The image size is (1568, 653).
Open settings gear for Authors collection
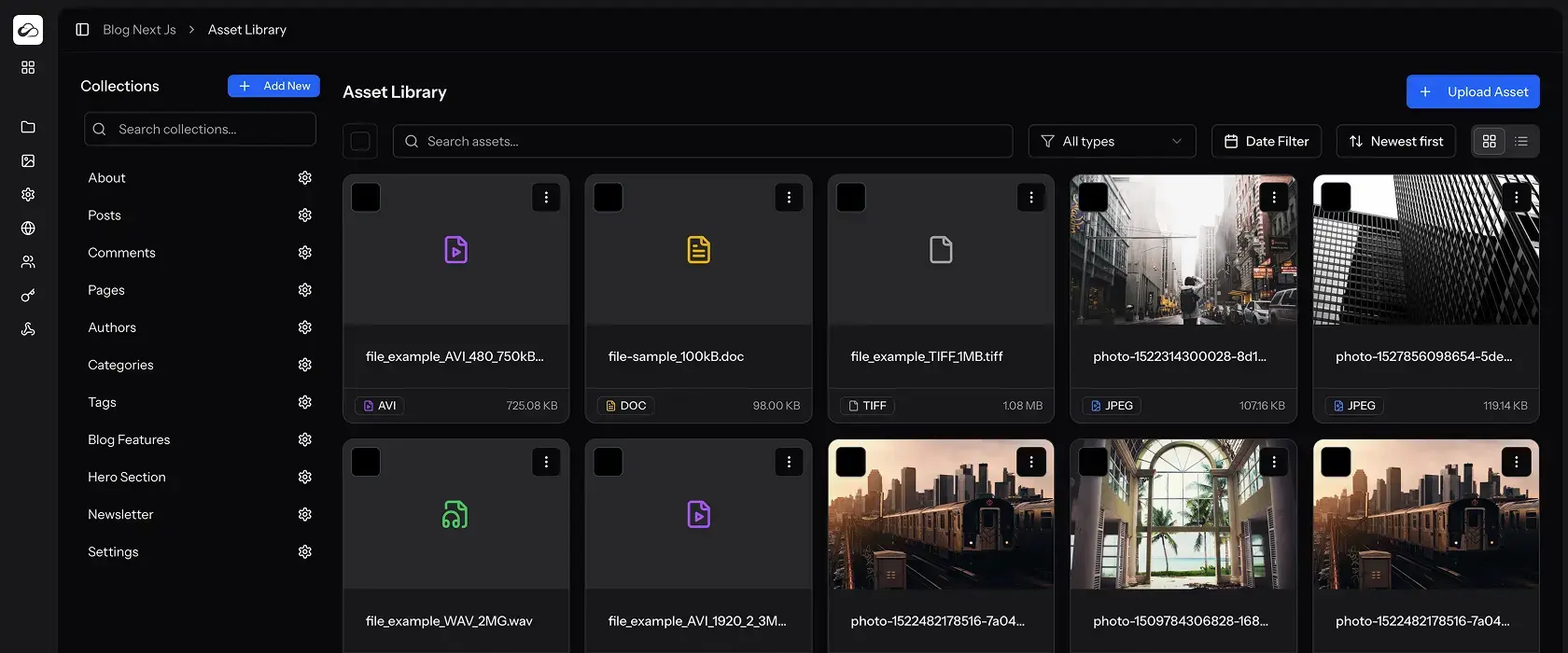pos(305,327)
